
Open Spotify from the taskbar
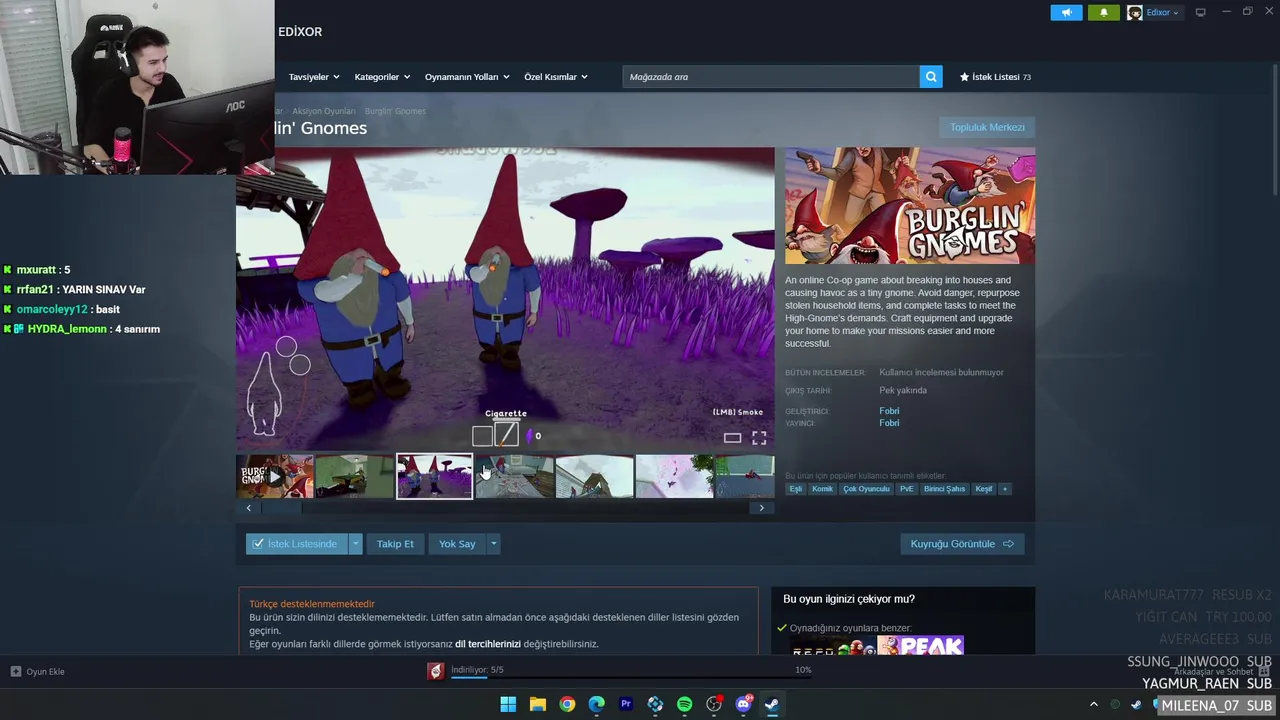(684, 704)
